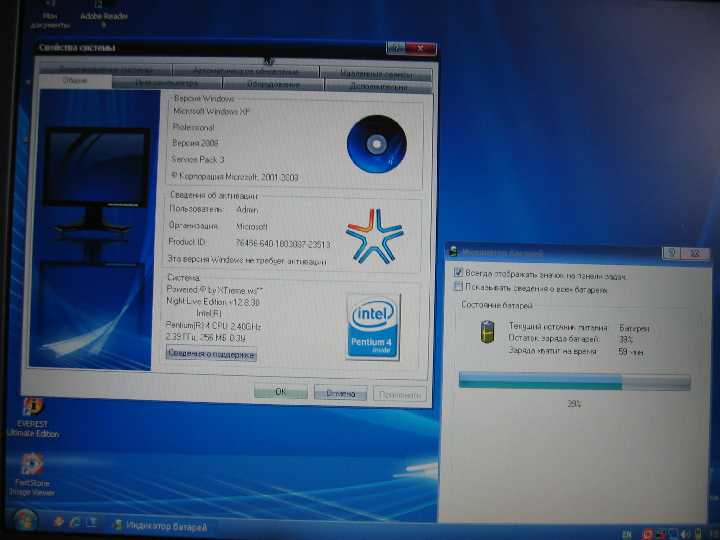Click help button in System Properties title bar
This screenshot has height=540, width=720.
coord(395,48)
